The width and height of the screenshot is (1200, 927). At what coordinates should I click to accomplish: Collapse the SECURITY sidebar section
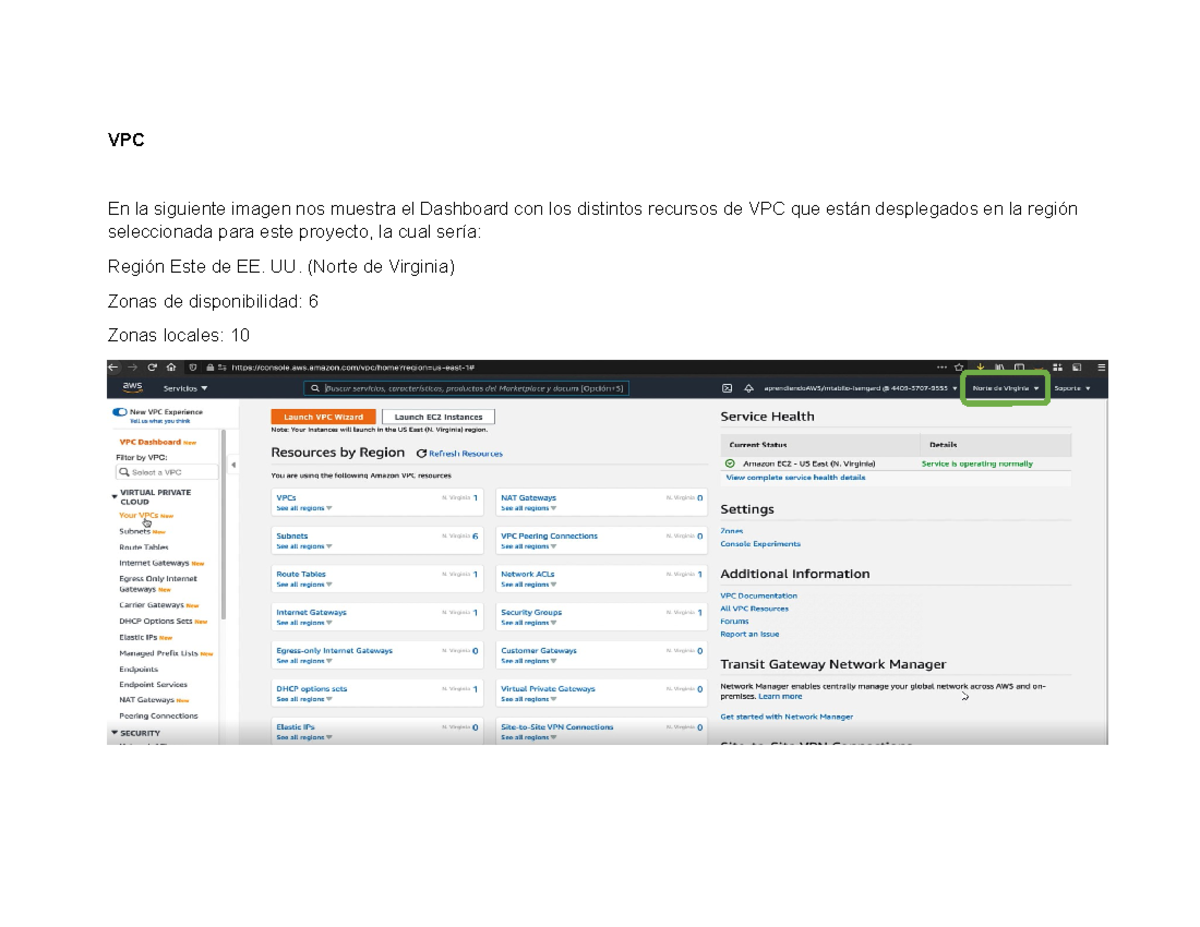[x=114, y=733]
